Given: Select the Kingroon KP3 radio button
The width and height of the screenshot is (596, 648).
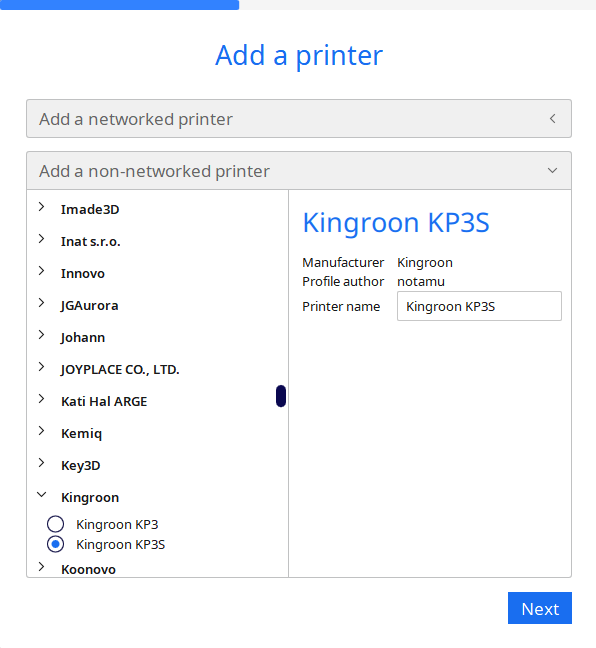Looking at the screenshot, I should [x=55, y=524].
